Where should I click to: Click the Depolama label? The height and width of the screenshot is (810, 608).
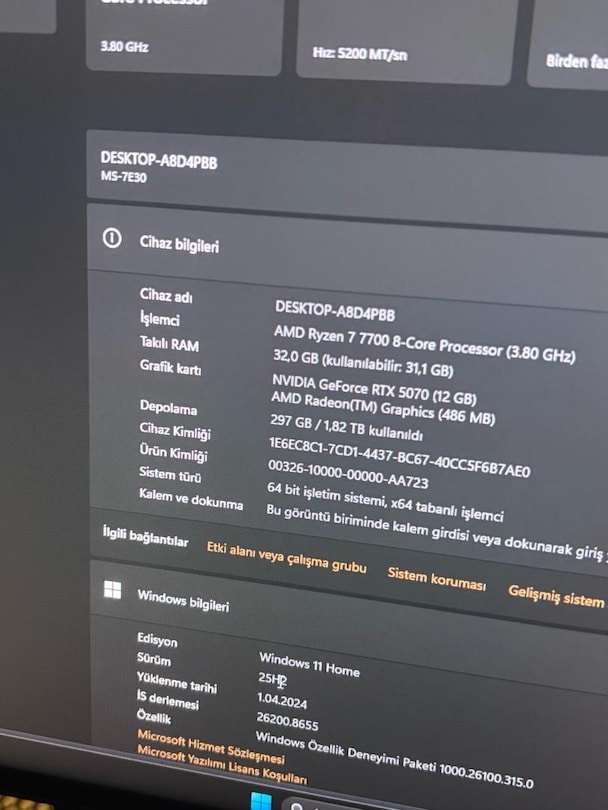click(168, 407)
